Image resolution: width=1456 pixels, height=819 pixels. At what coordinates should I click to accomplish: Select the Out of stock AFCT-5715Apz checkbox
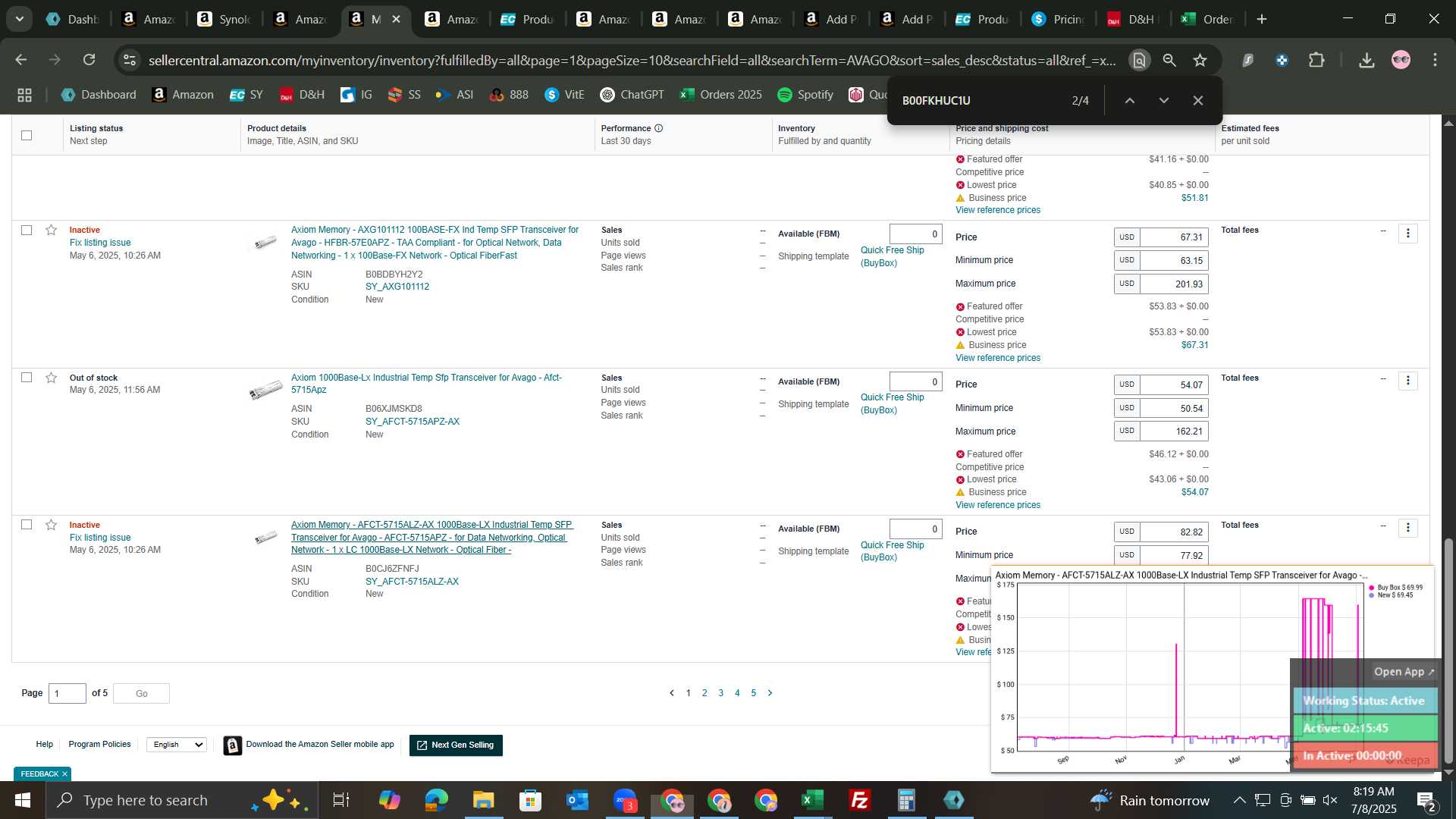(x=27, y=378)
